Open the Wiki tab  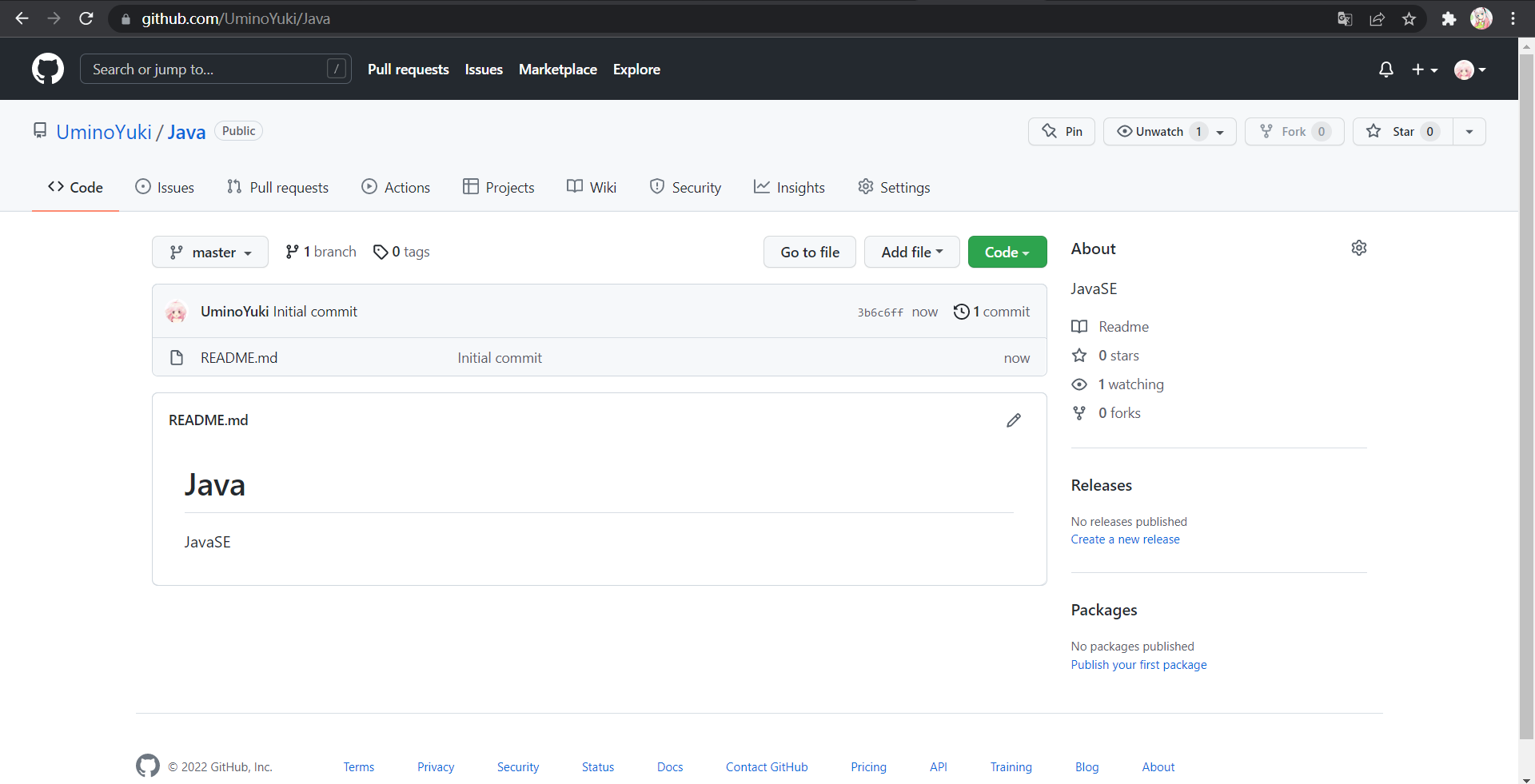pos(592,187)
